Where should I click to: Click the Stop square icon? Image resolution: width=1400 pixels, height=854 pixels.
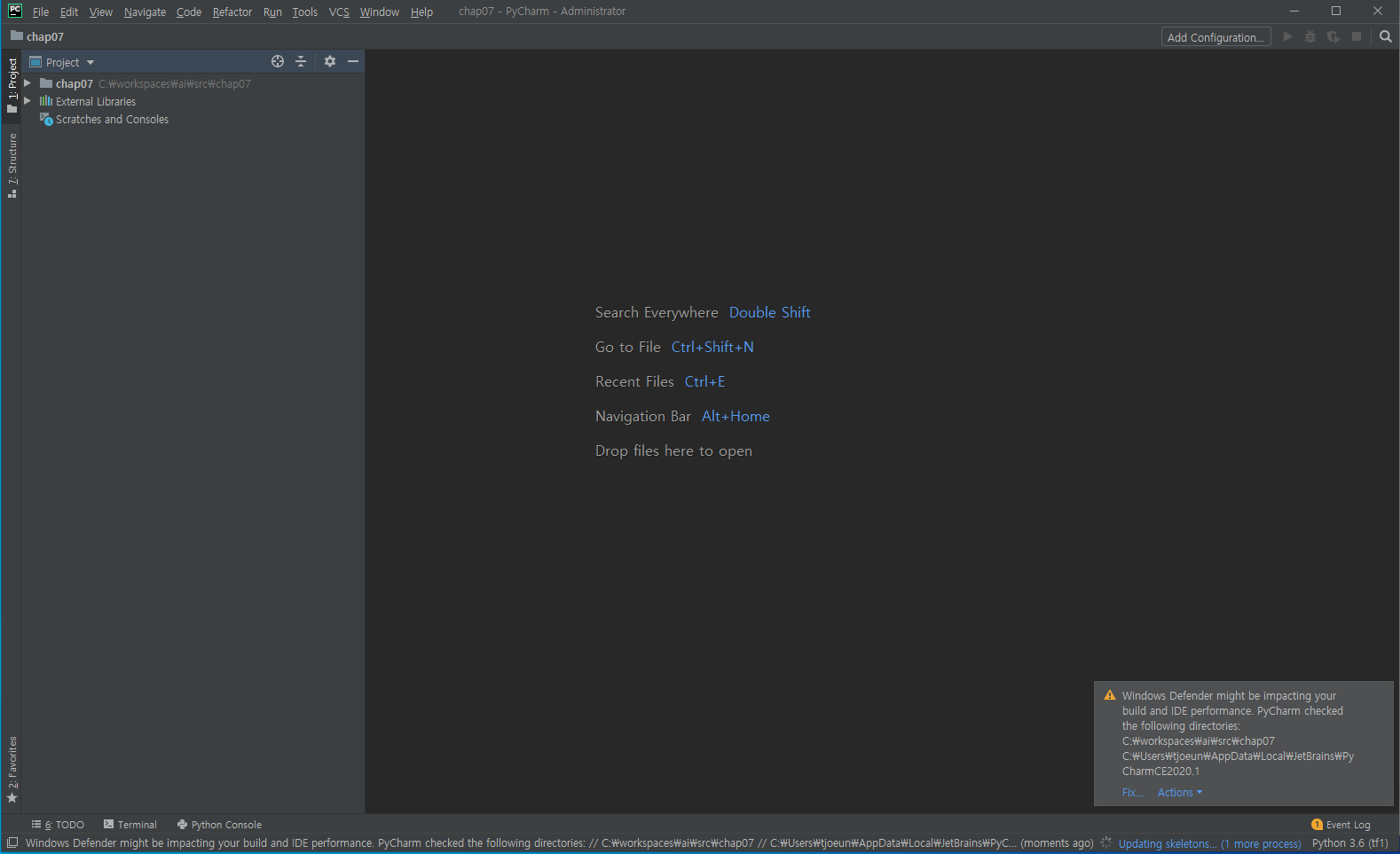[x=1357, y=36]
